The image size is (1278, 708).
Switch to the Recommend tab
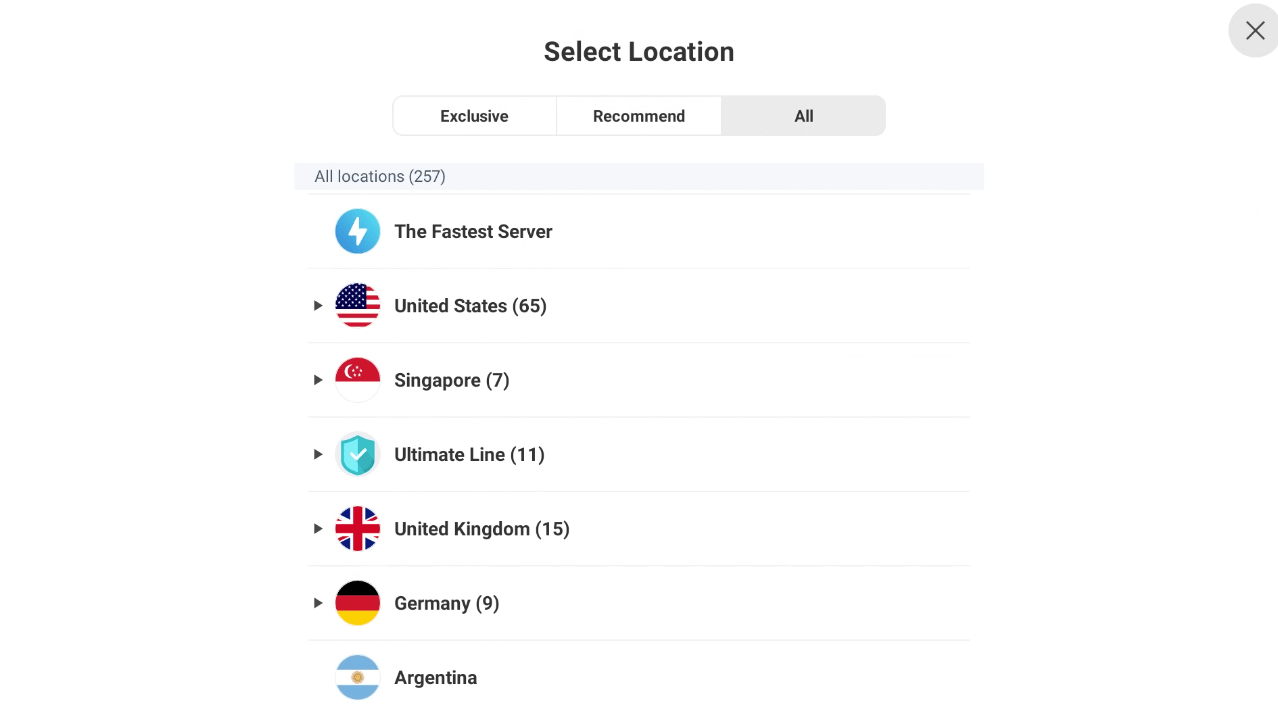click(x=639, y=116)
